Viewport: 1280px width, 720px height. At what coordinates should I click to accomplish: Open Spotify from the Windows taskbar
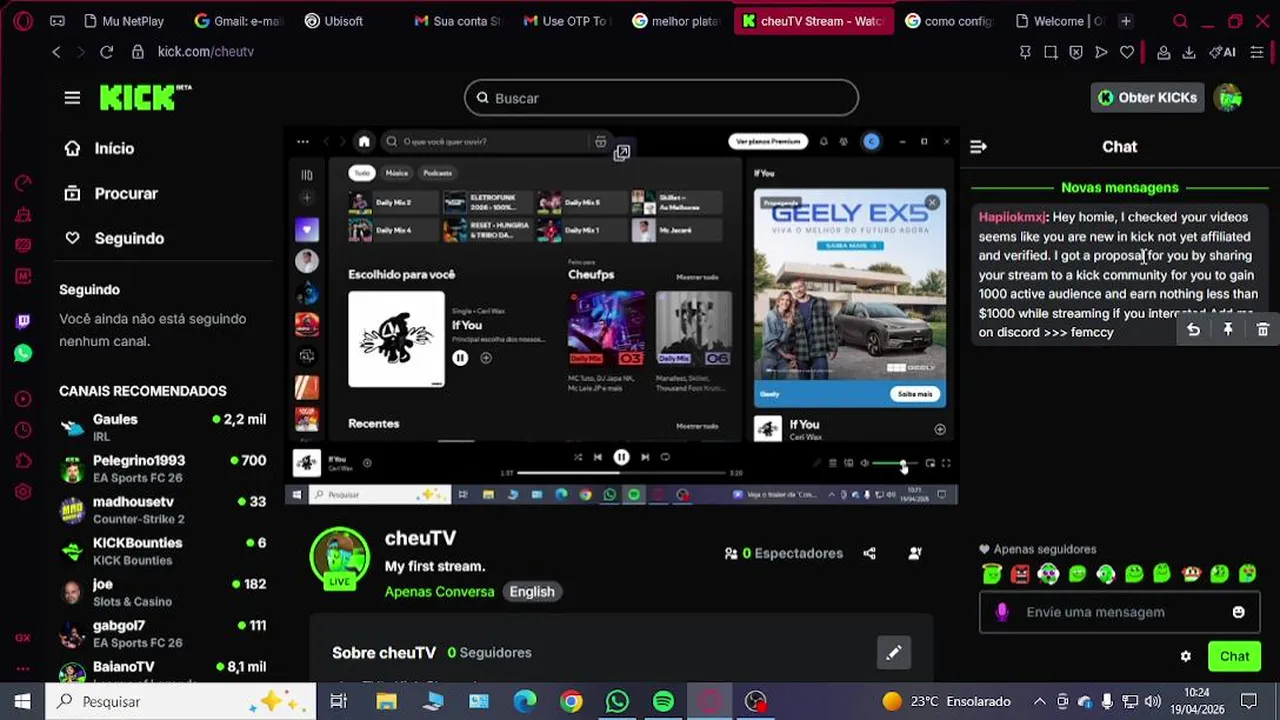pos(663,701)
